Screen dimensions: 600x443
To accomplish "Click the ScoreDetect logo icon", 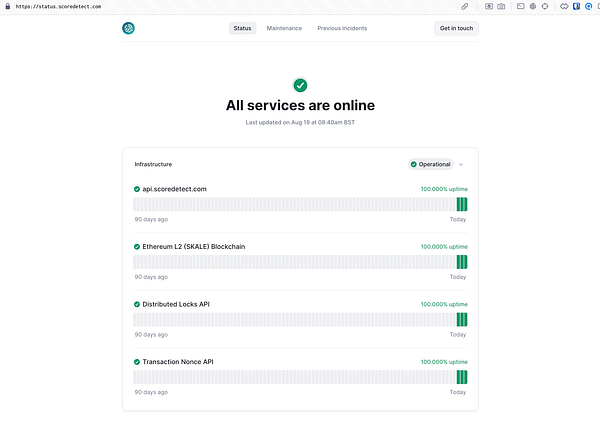I will pyautogui.click(x=128, y=28).
